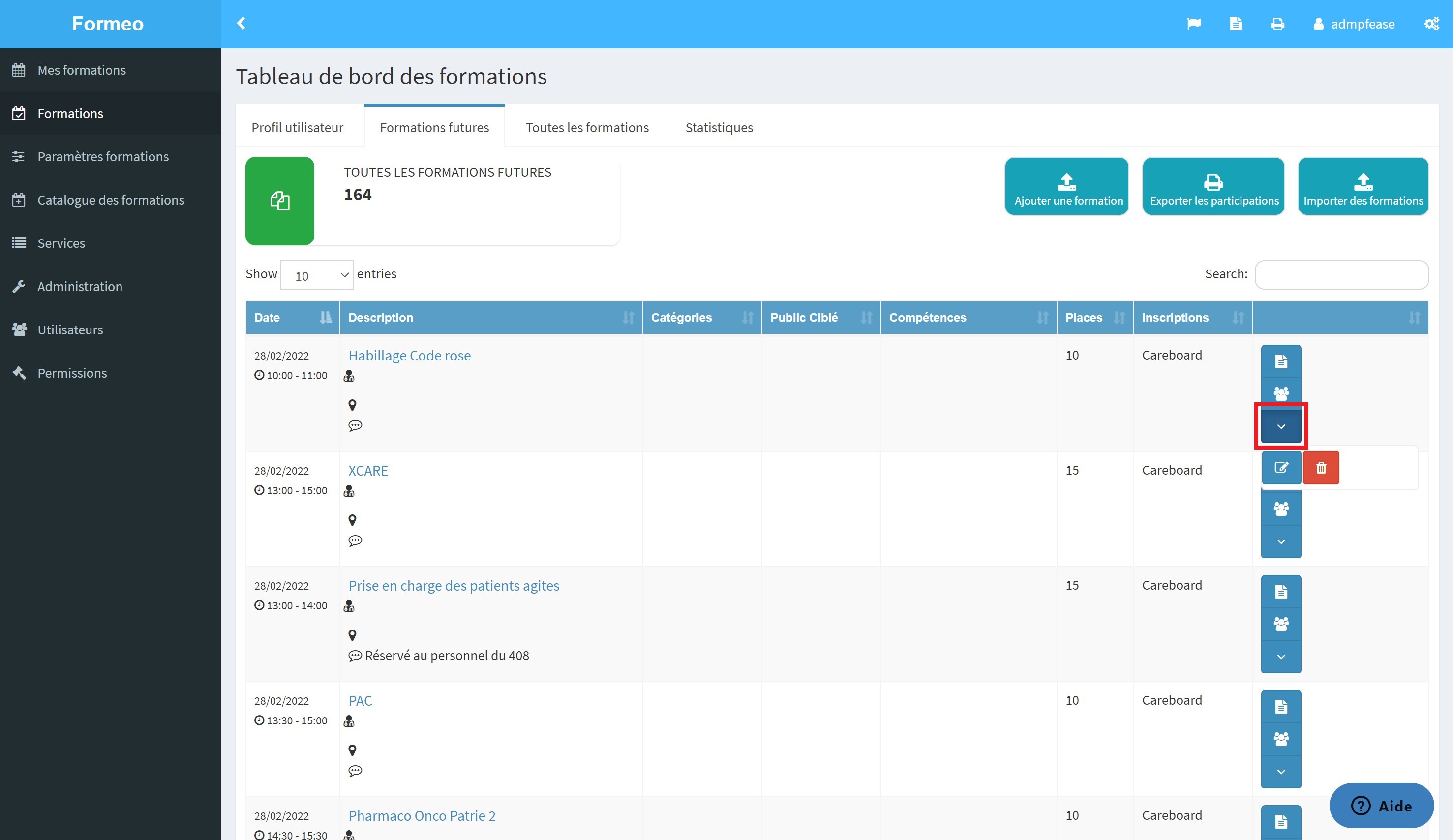Switch to Toutes les formations tab
The height and width of the screenshot is (840, 1453).
click(x=587, y=127)
